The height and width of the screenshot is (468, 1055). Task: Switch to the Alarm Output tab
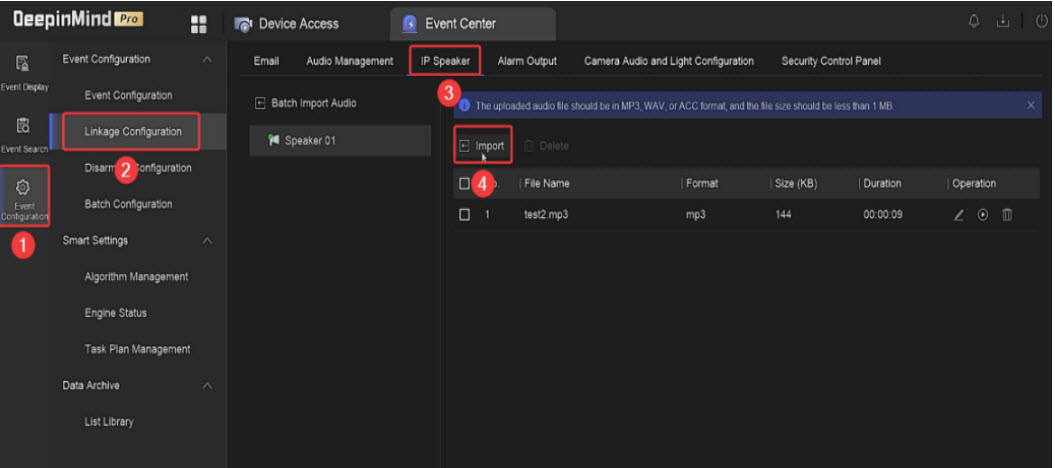(x=527, y=61)
